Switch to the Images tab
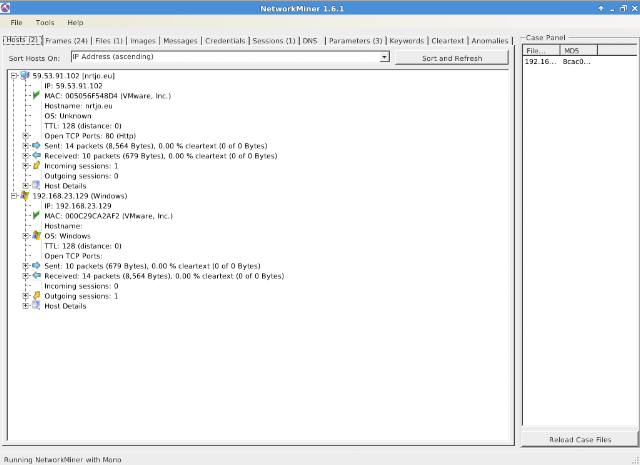640x465 pixels. tap(143, 40)
